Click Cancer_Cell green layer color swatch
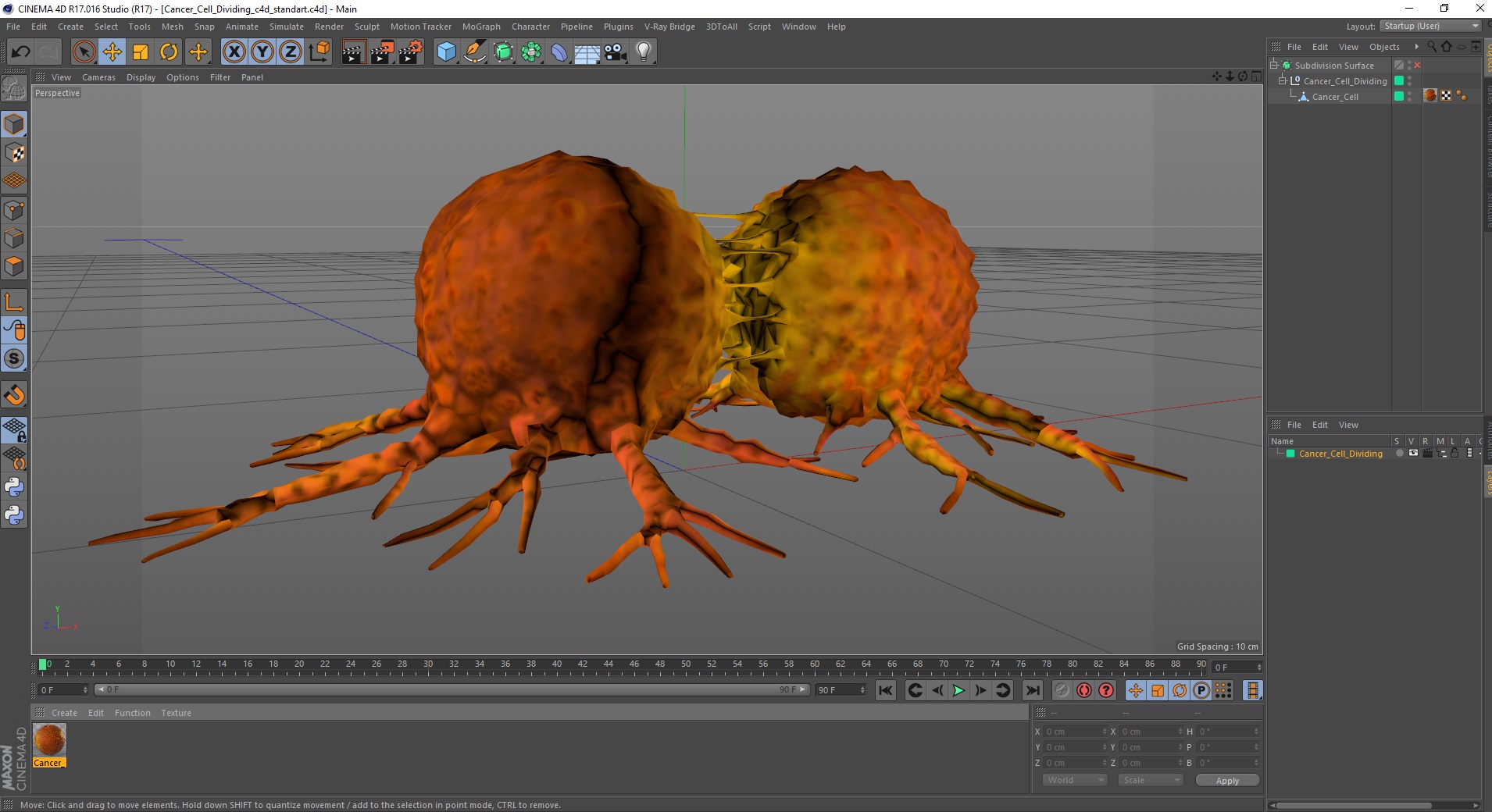 (1399, 96)
